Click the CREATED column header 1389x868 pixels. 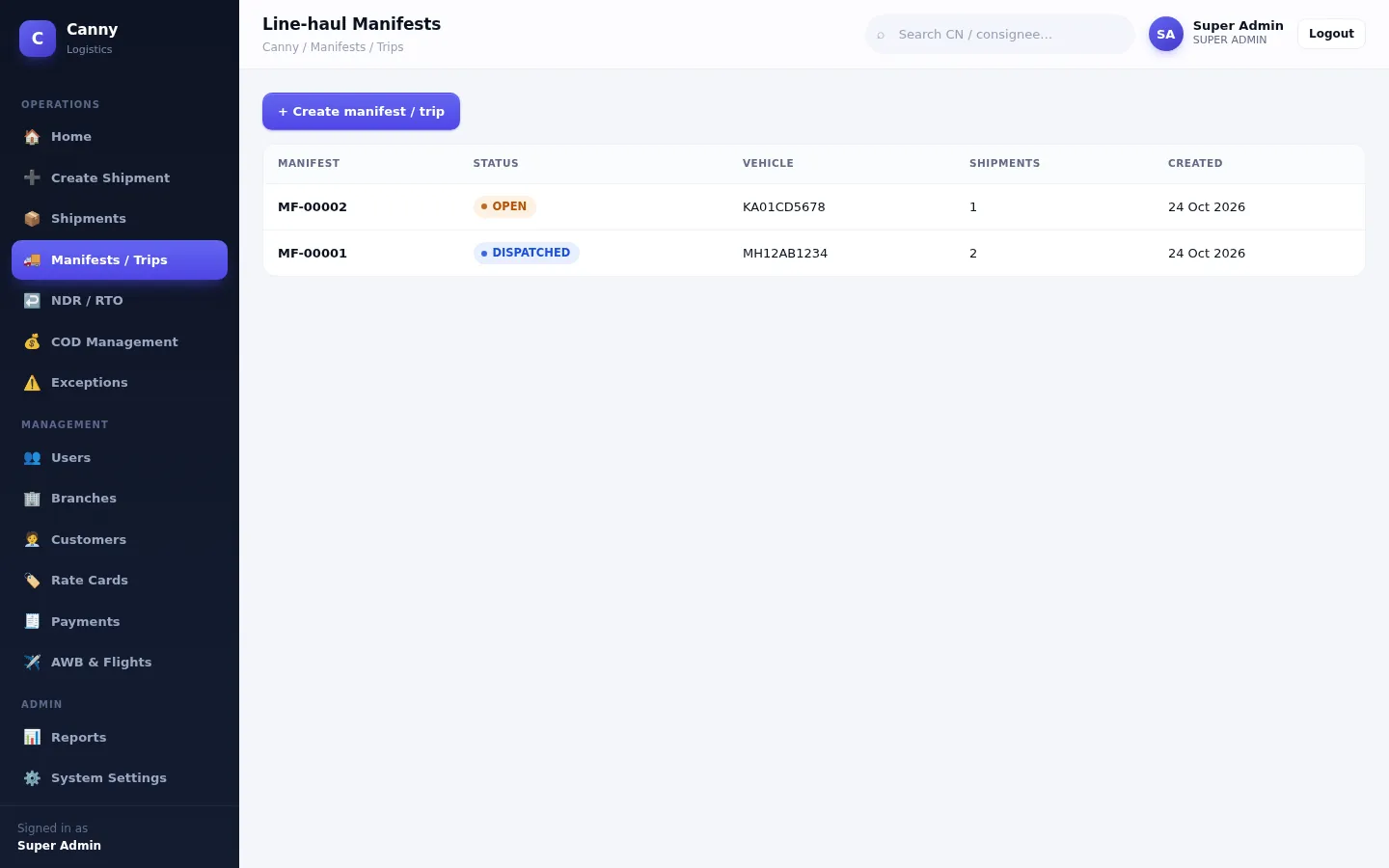tap(1195, 163)
